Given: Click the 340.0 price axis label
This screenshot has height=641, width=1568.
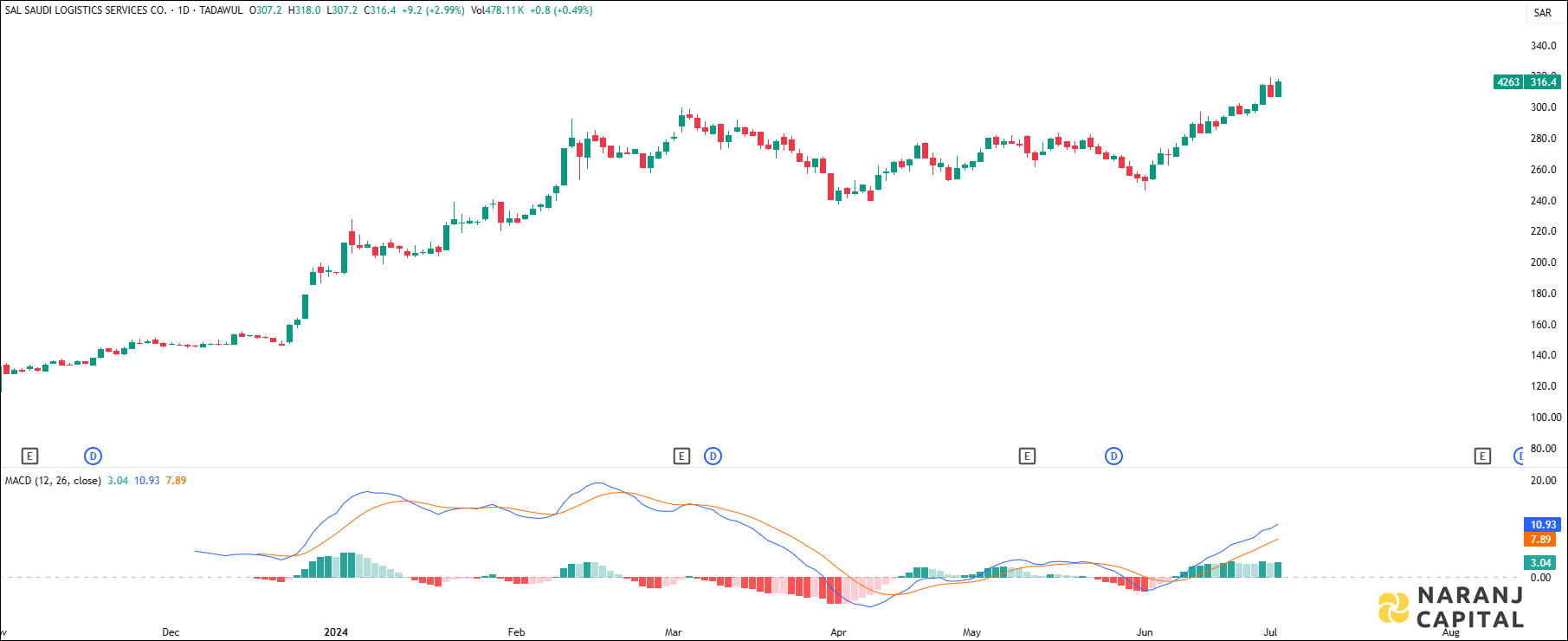Looking at the screenshot, I should tap(1543, 46).
